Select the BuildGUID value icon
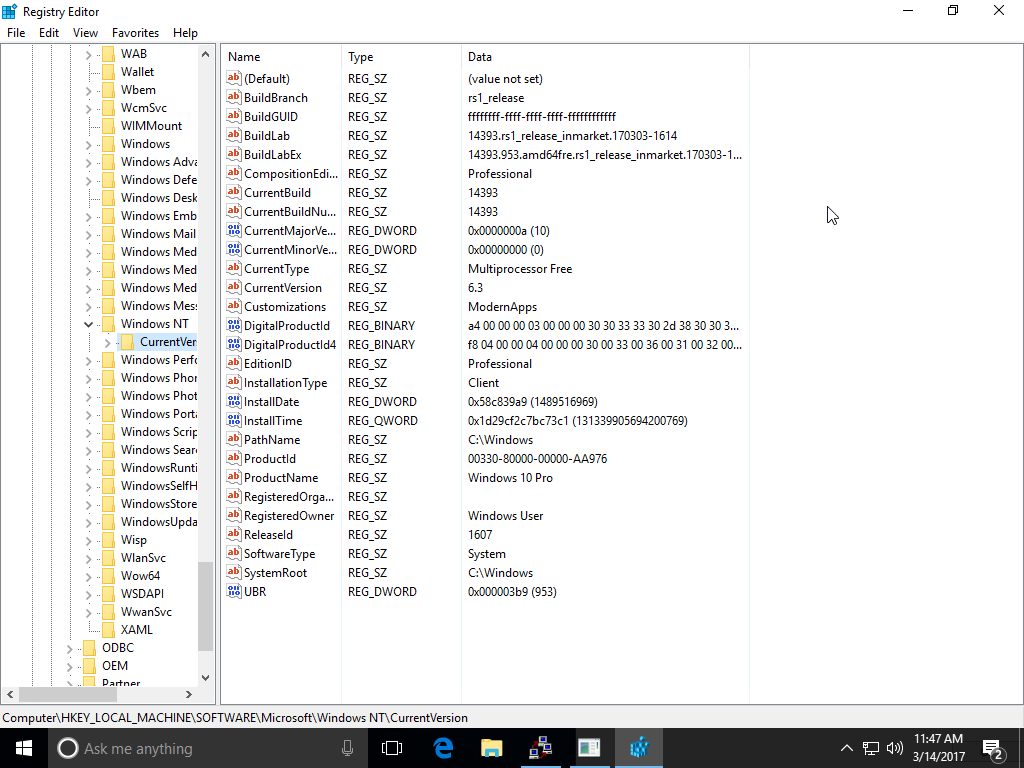Image resolution: width=1024 pixels, height=768 pixels. pos(234,116)
